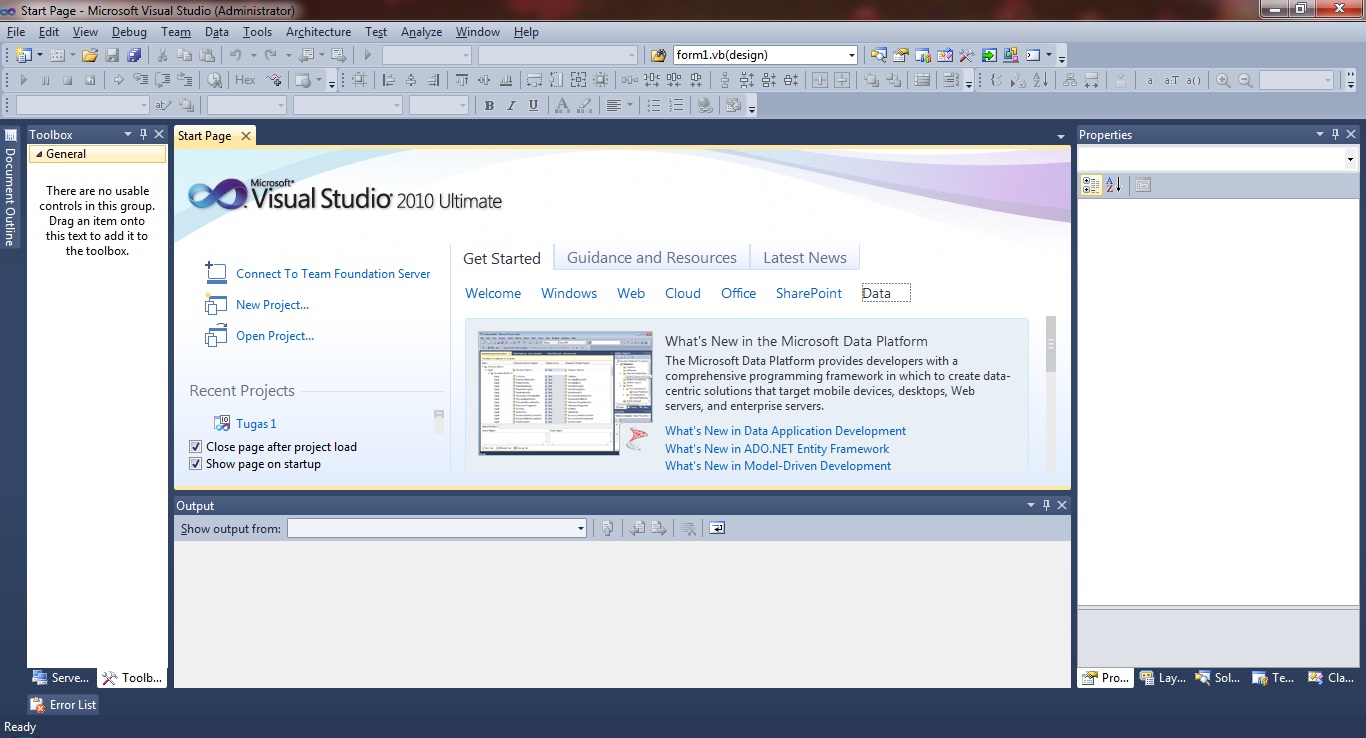The width and height of the screenshot is (1366, 738).
Task: Open the Analyze menu
Action: [x=421, y=32]
